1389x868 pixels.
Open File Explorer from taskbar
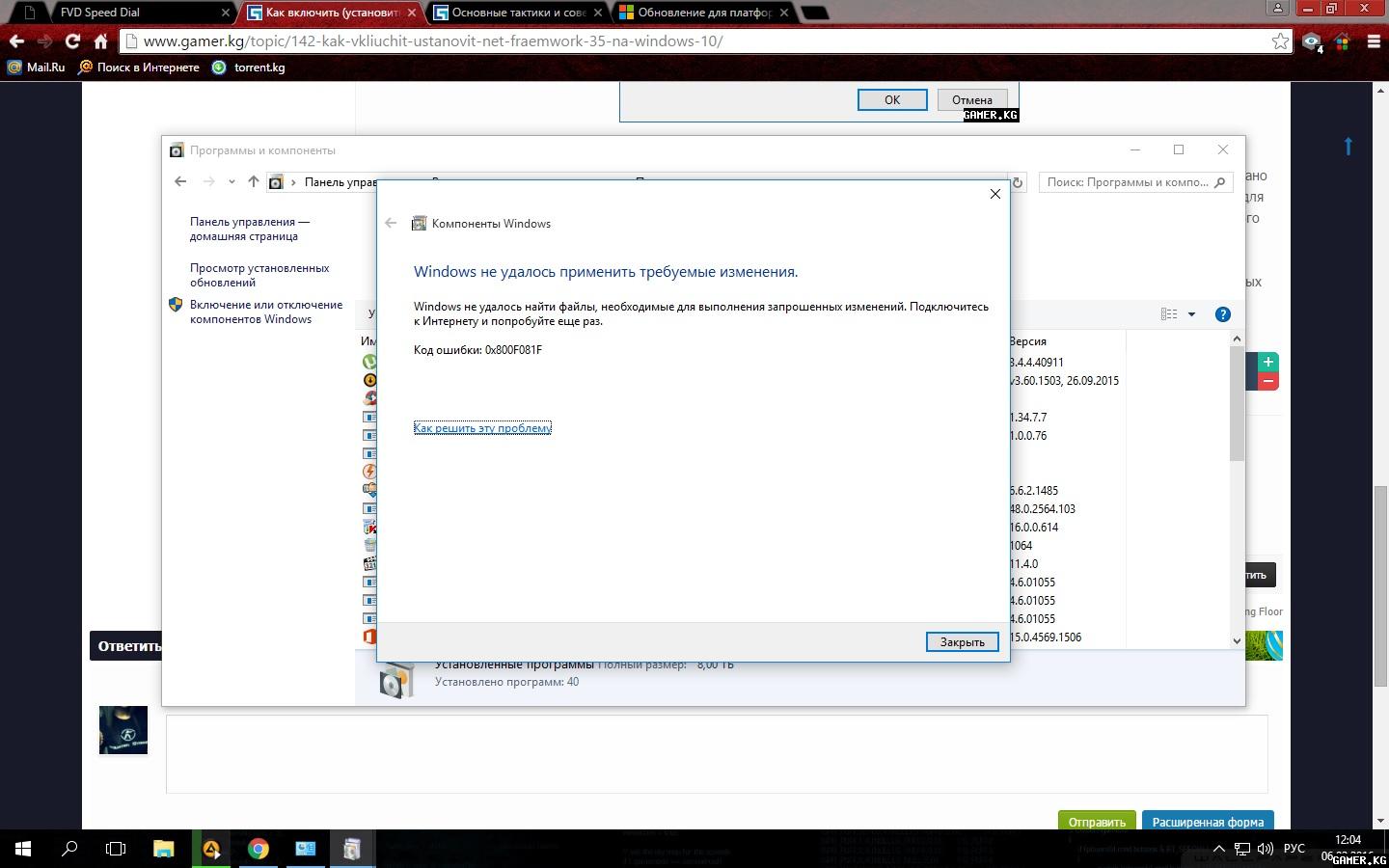[x=164, y=849]
